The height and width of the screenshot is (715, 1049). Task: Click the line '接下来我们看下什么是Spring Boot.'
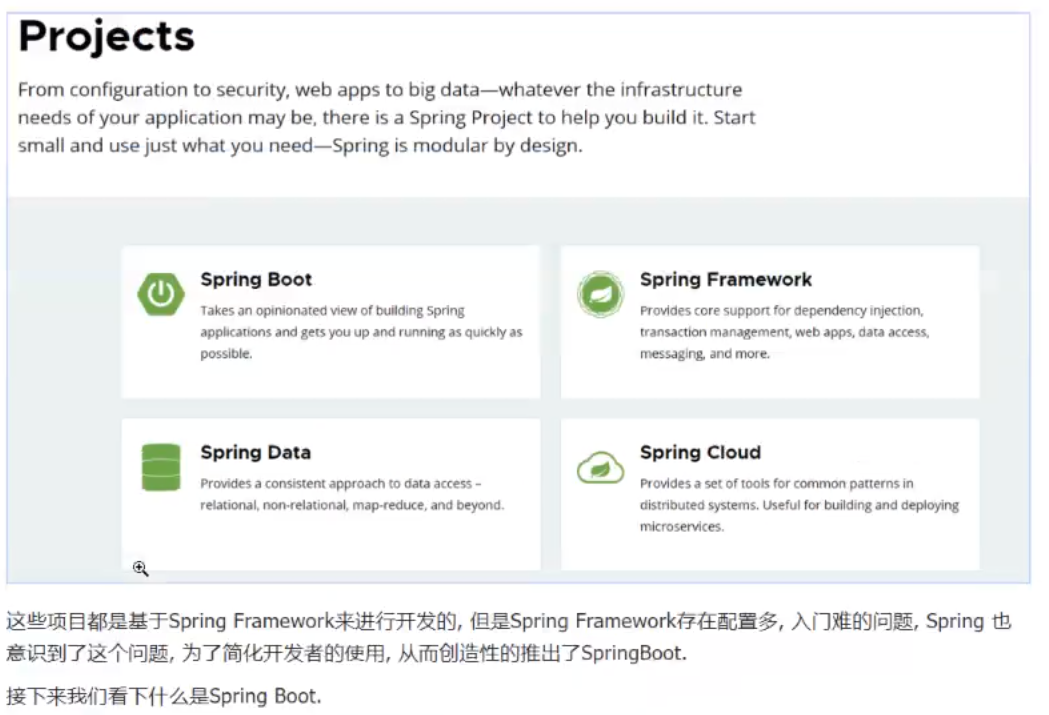[x=164, y=696]
